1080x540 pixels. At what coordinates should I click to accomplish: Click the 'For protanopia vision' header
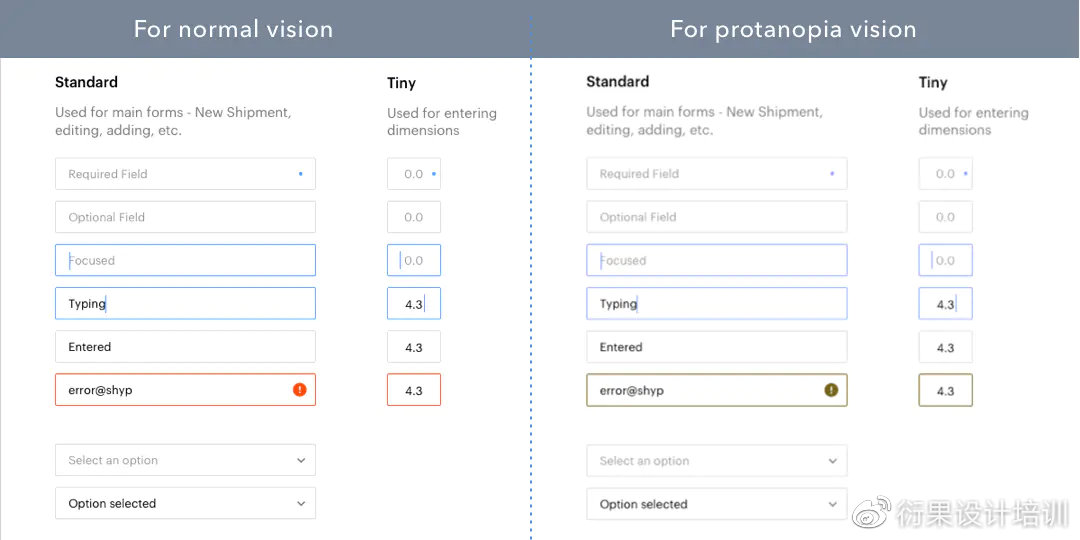(793, 29)
